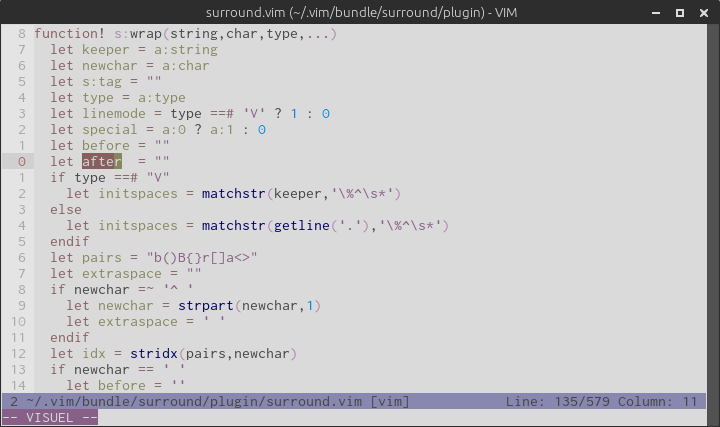Click 'linemode' variable name
Screen dimensions: 720x427
point(114,114)
